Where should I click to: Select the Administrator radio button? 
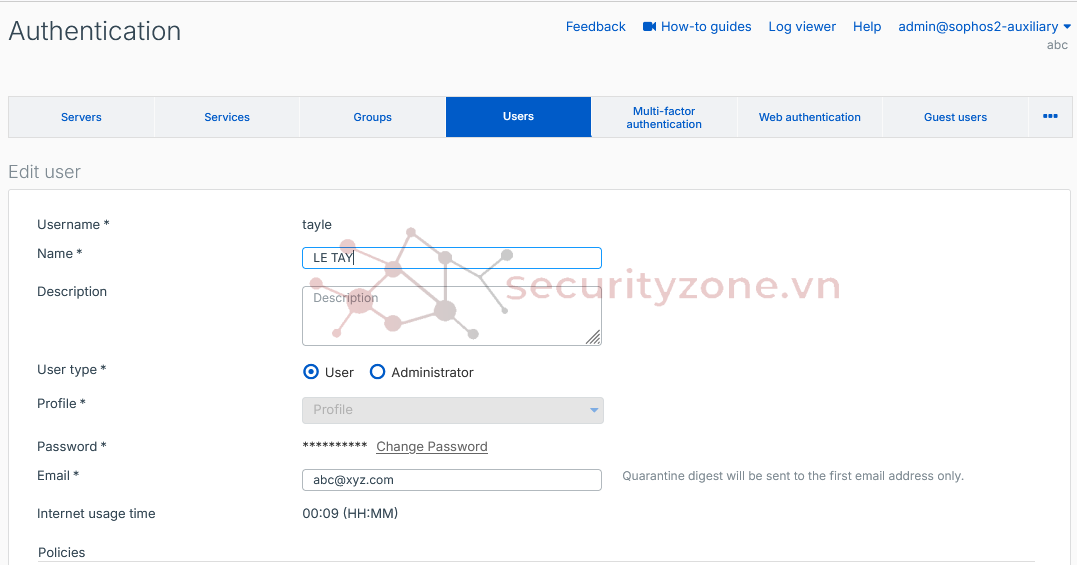point(377,372)
